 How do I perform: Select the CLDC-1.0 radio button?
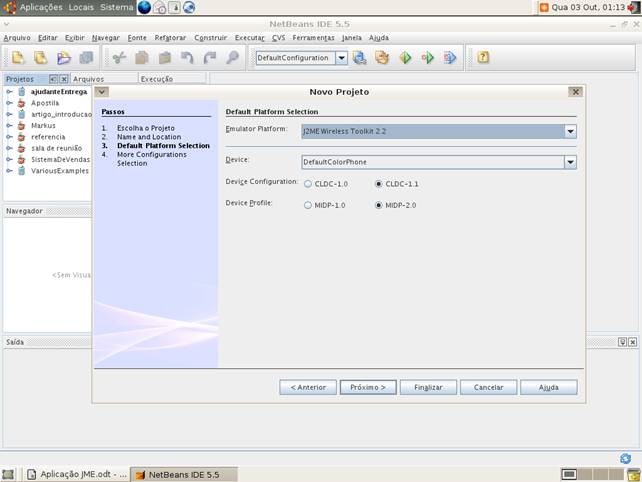tap(308, 184)
